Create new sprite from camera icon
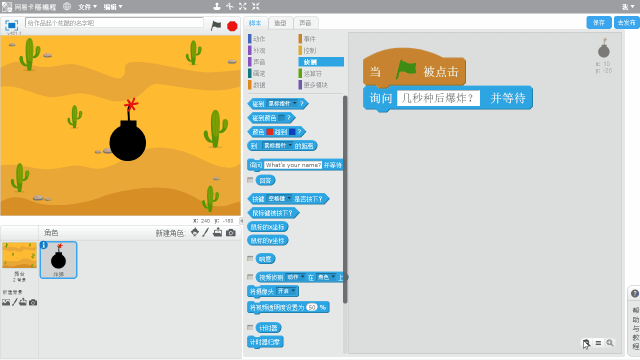The height and width of the screenshot is (360, 640). pos(231,233)
